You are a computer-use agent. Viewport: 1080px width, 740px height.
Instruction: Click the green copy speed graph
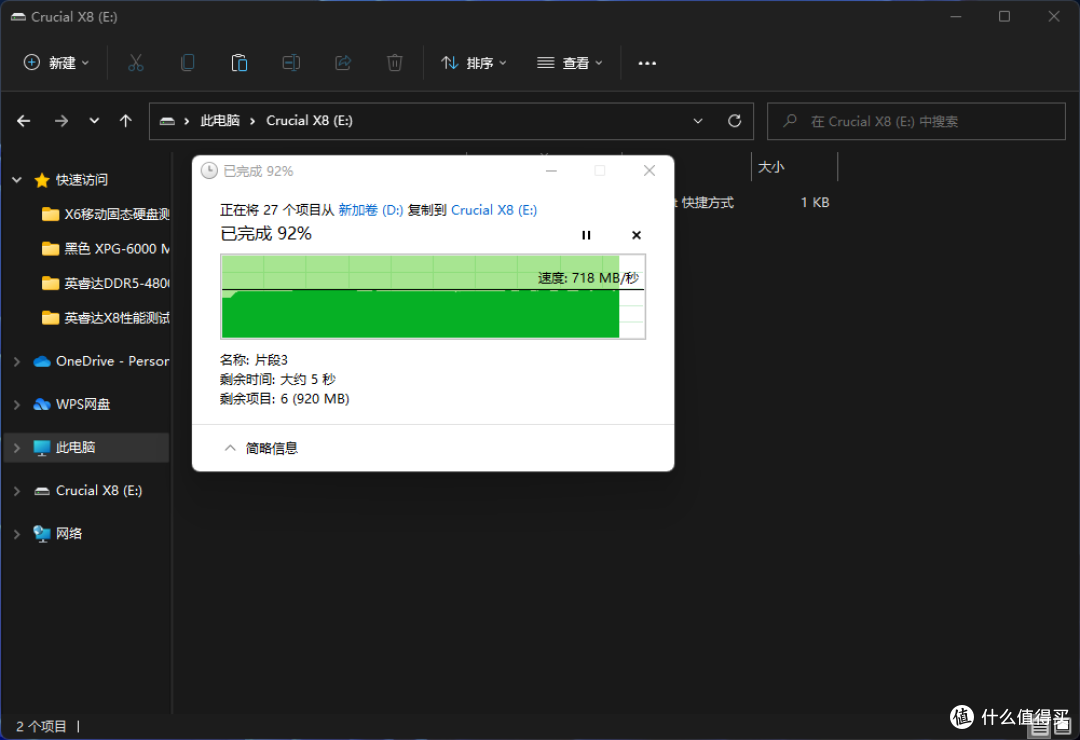(433, 297)
